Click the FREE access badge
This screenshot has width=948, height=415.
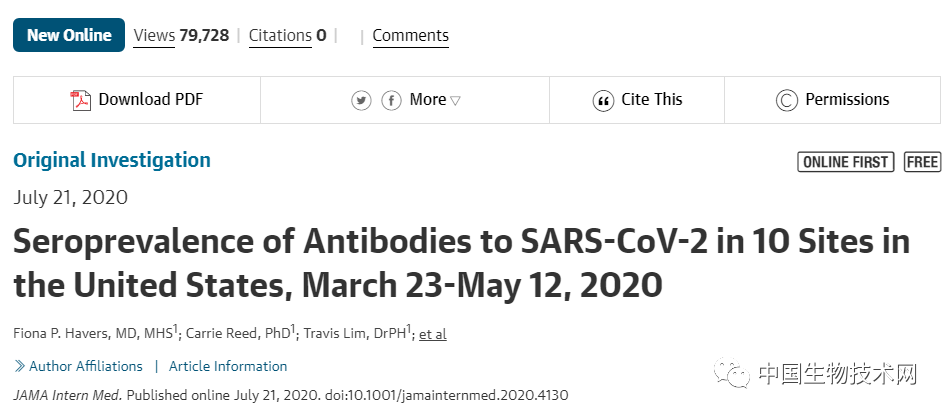(x=922, y=162)
